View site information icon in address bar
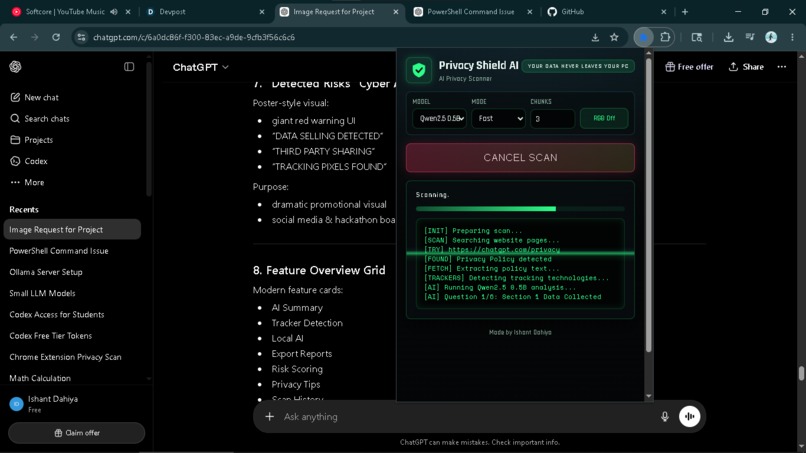 tap(81, 37)
